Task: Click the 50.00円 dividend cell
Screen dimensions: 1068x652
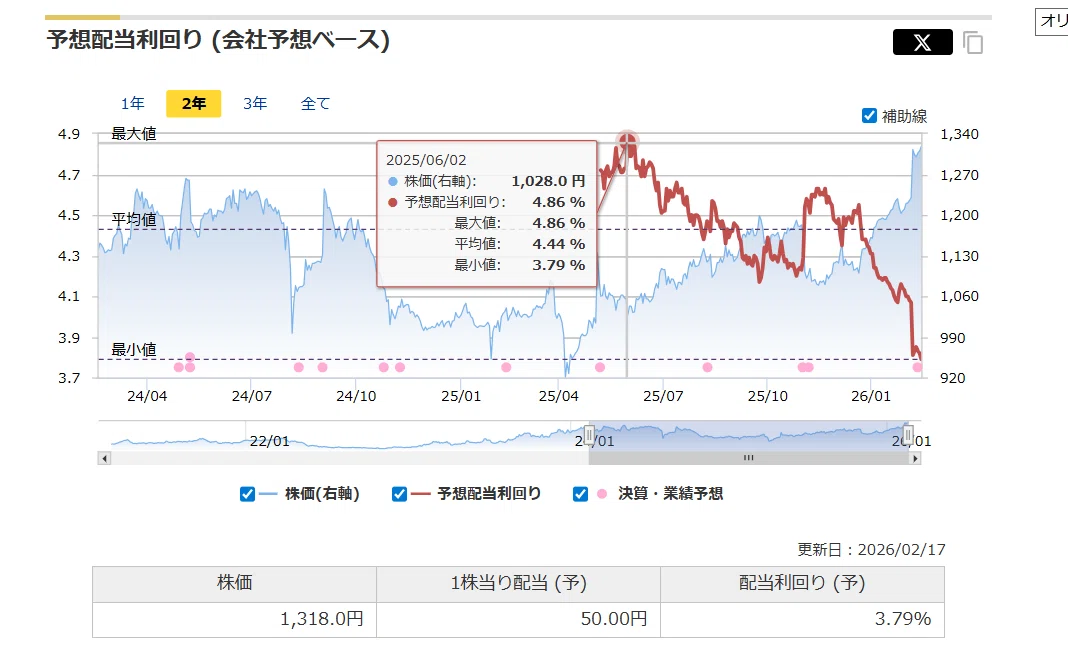Action: (x=518, y=619)
